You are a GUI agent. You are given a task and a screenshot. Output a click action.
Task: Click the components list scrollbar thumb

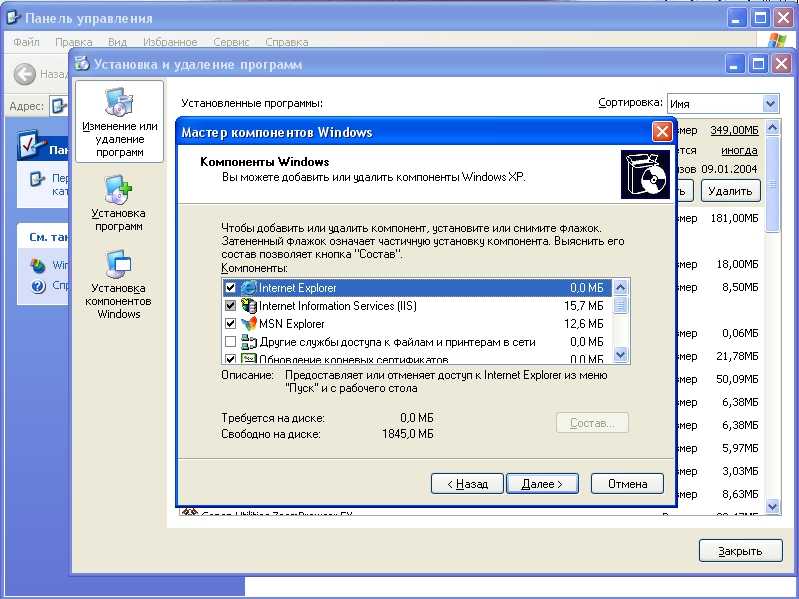620,306
